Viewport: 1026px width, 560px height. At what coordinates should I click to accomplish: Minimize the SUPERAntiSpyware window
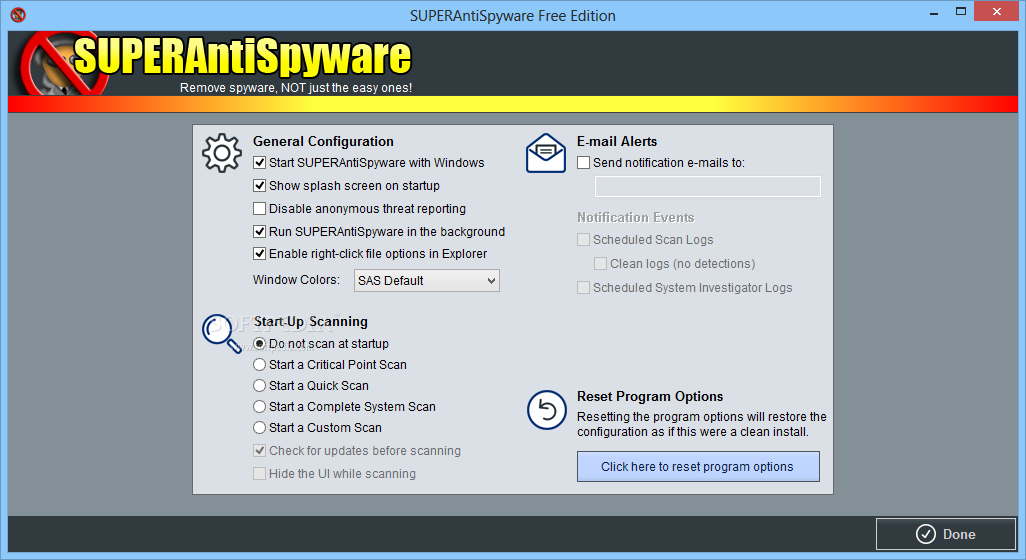coord(934,12)
